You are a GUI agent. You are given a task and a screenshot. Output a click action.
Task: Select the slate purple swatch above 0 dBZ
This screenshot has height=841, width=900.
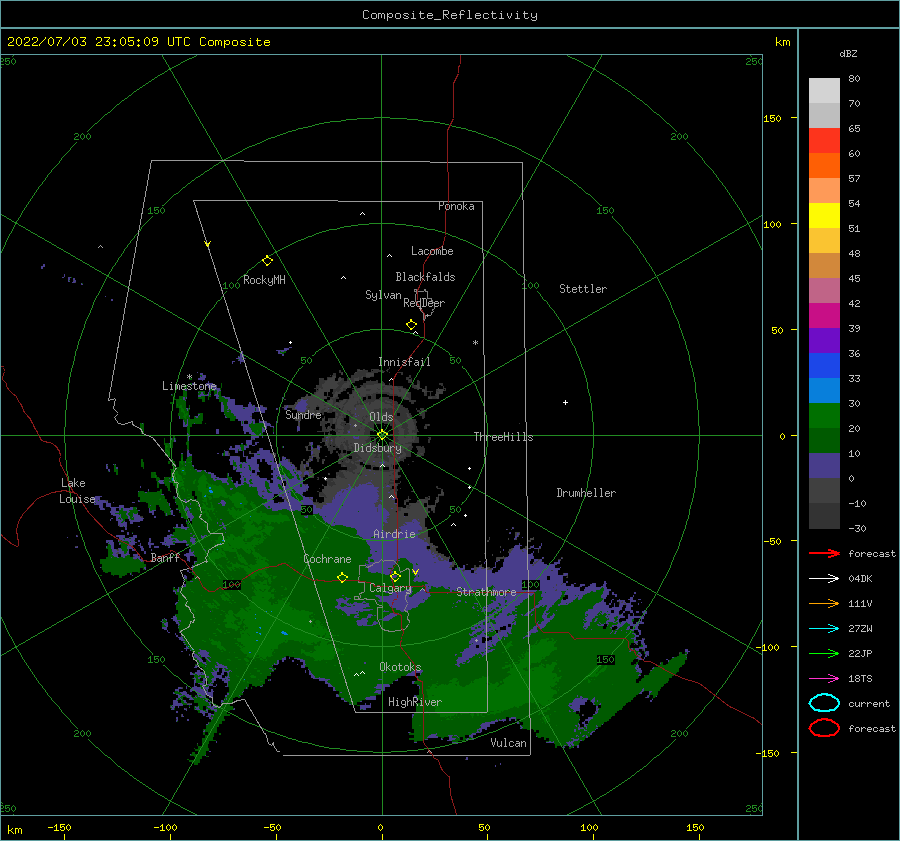click(x=824, y=466)
